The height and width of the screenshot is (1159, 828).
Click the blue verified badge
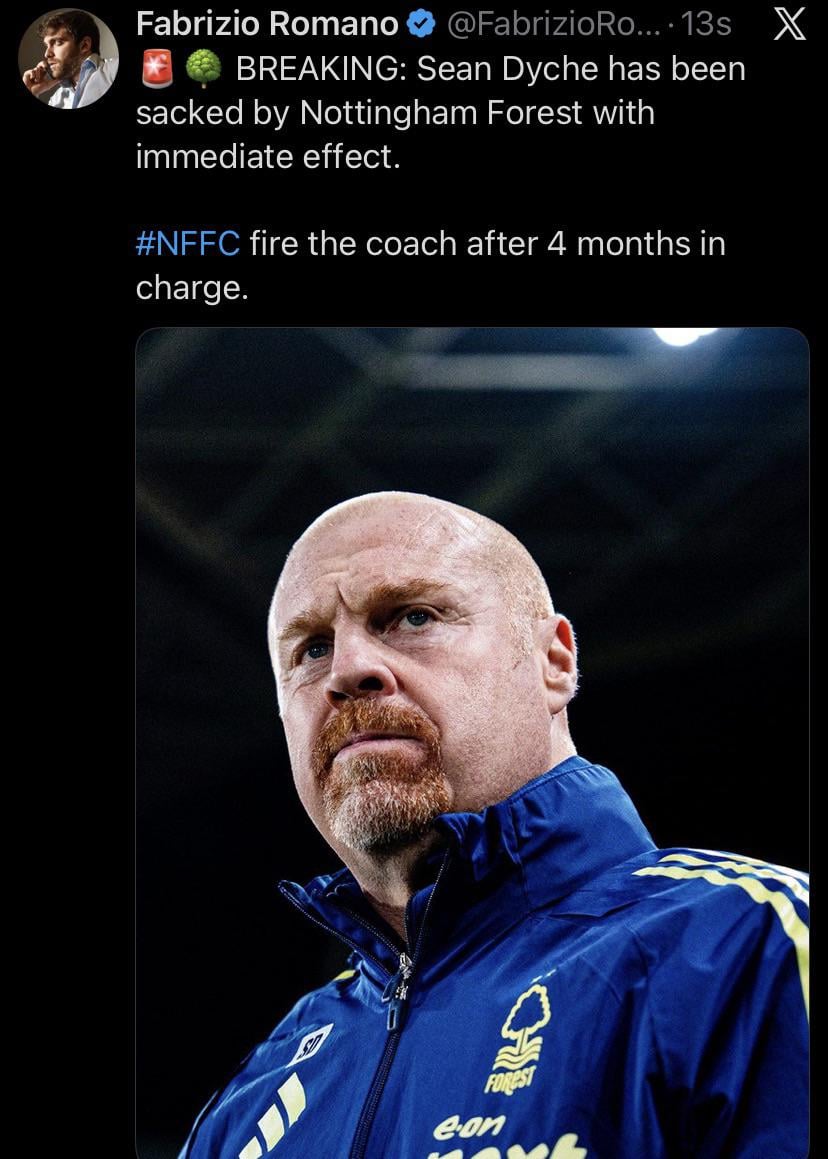[x=422, y=25]
